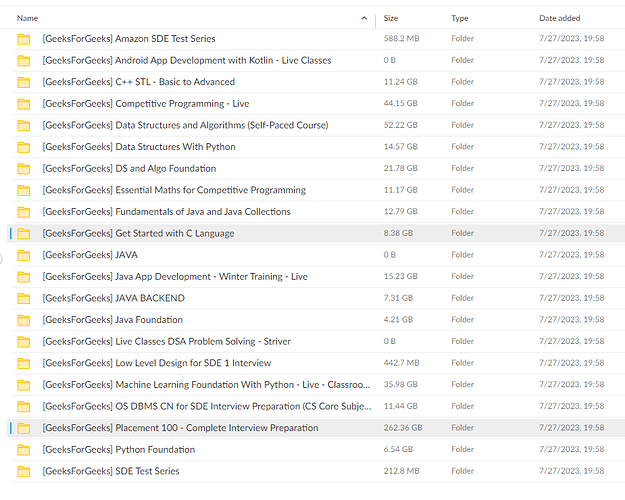The height and width of the screenshot is (500, 625).
Task: Click folder icon for Python Foundation
Action: (24, 450)
